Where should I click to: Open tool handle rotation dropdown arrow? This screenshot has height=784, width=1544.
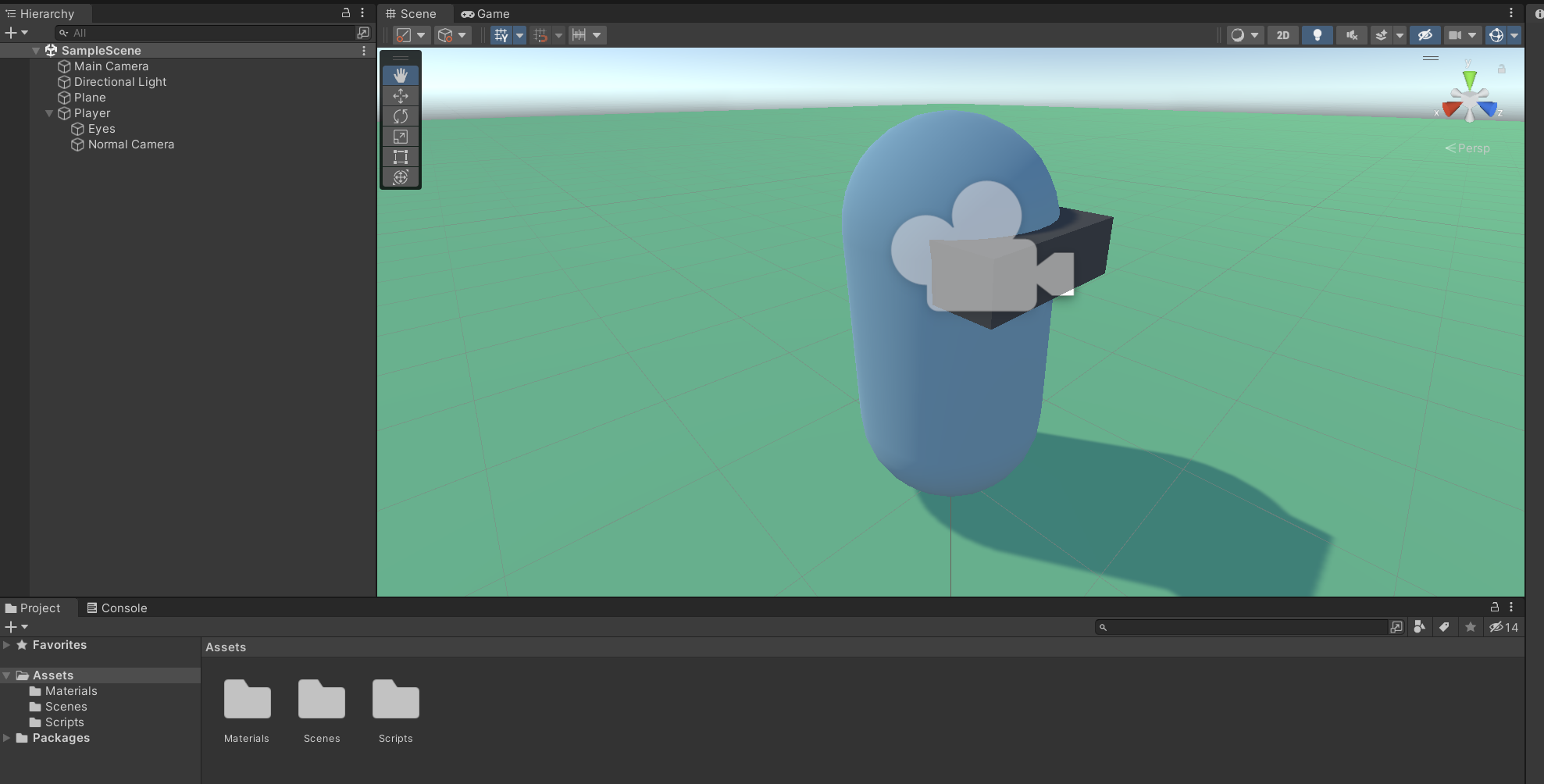coord(462,35)
